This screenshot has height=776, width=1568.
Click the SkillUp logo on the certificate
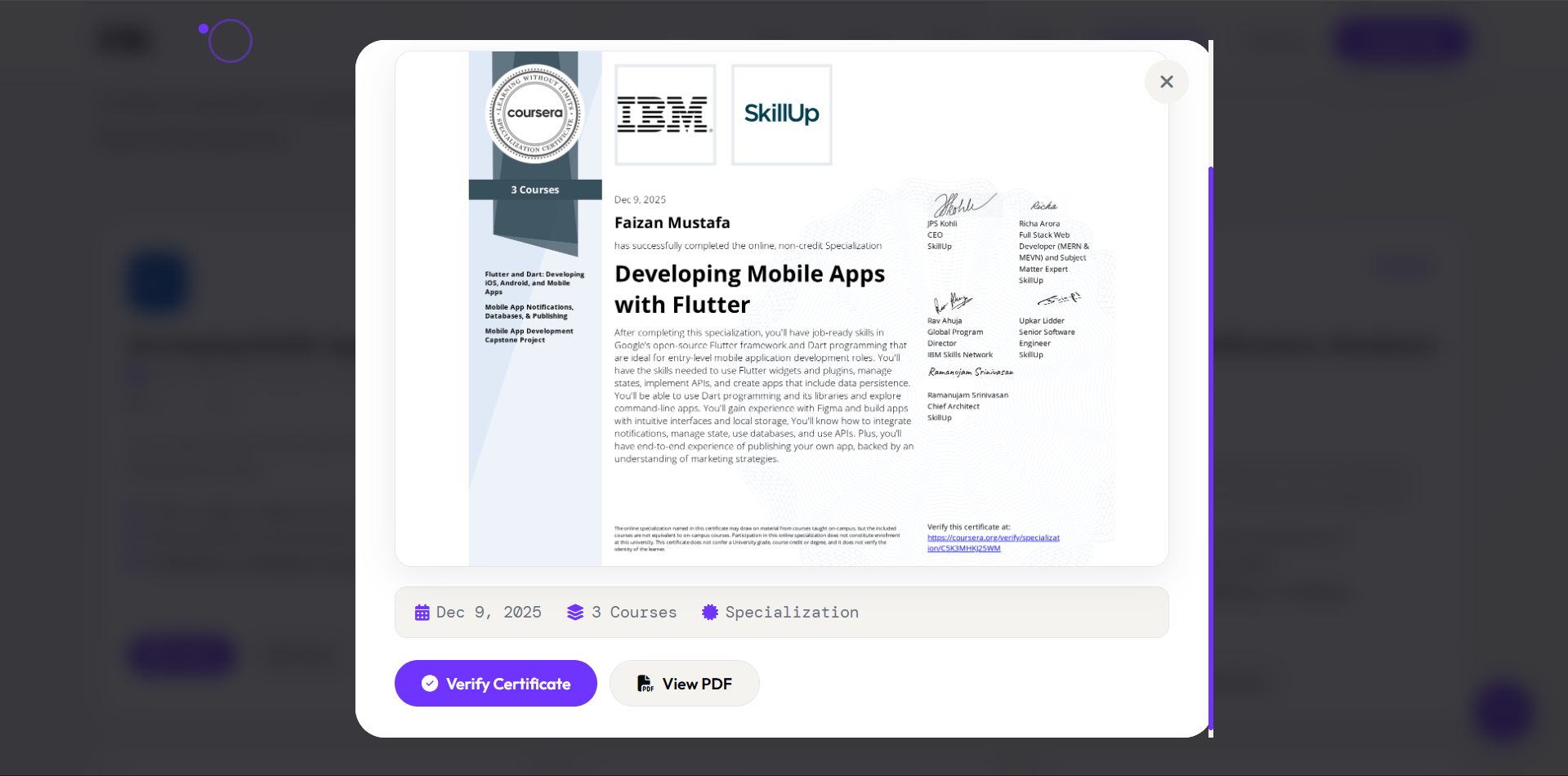tap(782, 114)
